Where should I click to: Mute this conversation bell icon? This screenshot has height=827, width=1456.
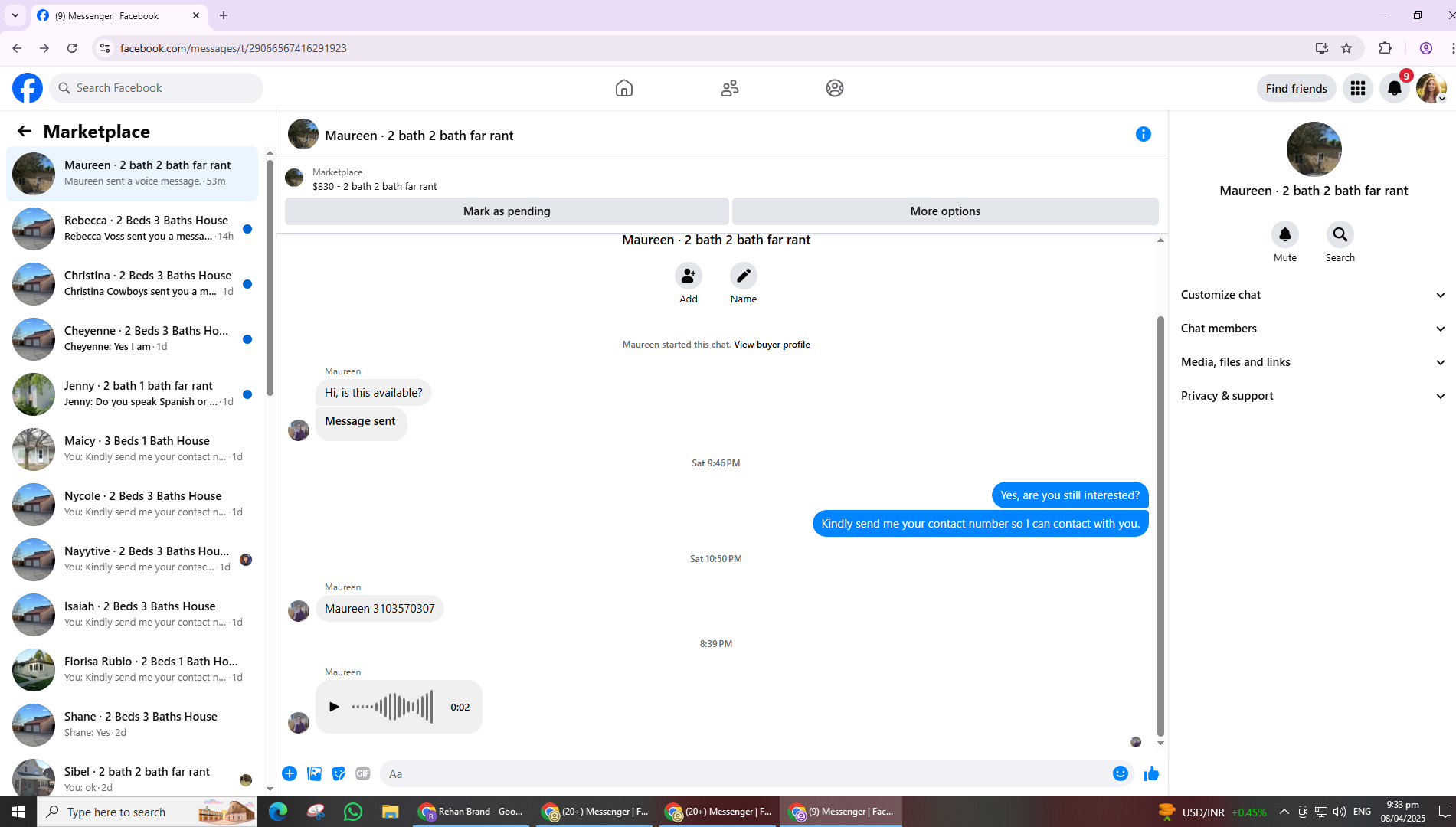[x=1285, y=234]
